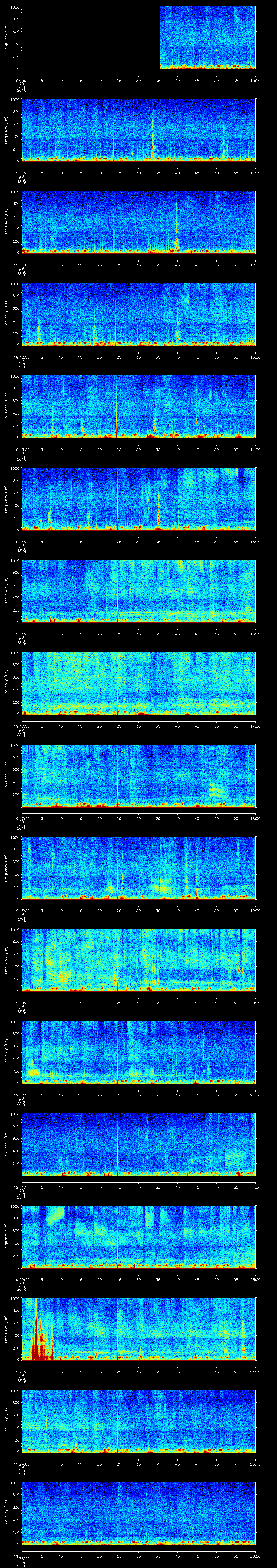Select the spectrogram panel starting at 19:22:00

point(138,1237)
